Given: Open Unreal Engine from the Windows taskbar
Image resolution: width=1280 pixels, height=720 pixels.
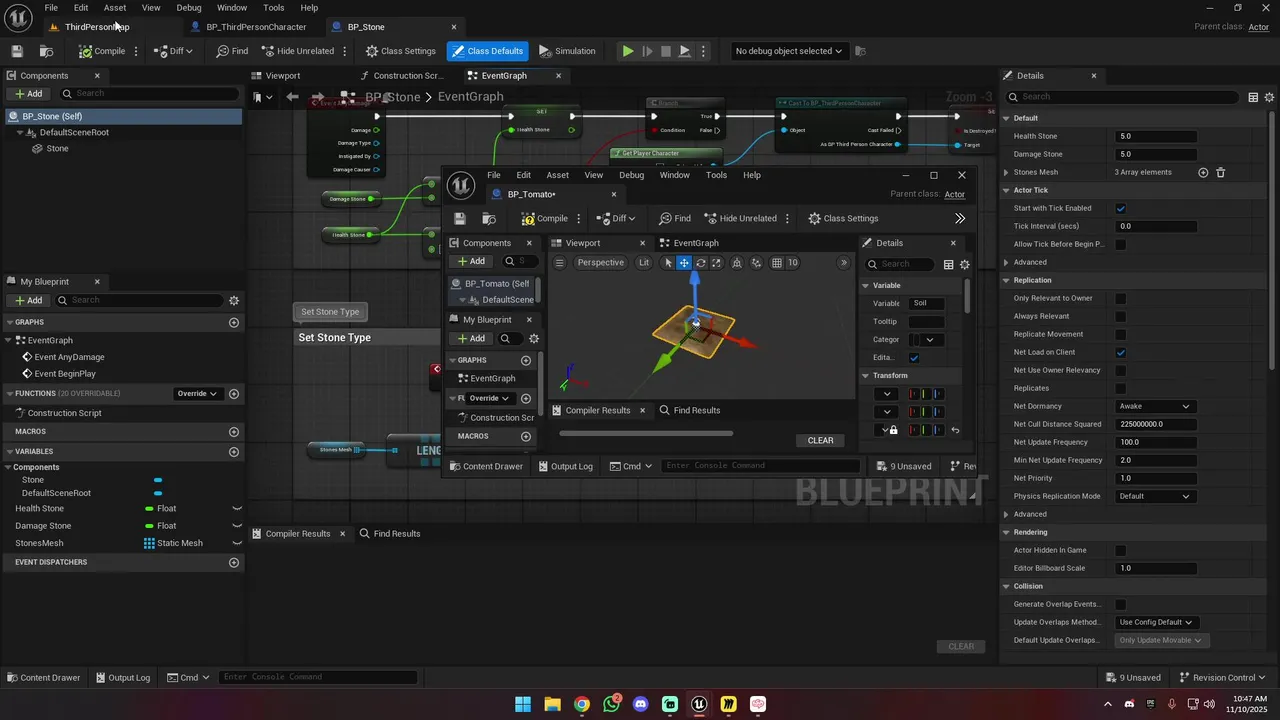Looking at the screenshot, I should 699,704.
